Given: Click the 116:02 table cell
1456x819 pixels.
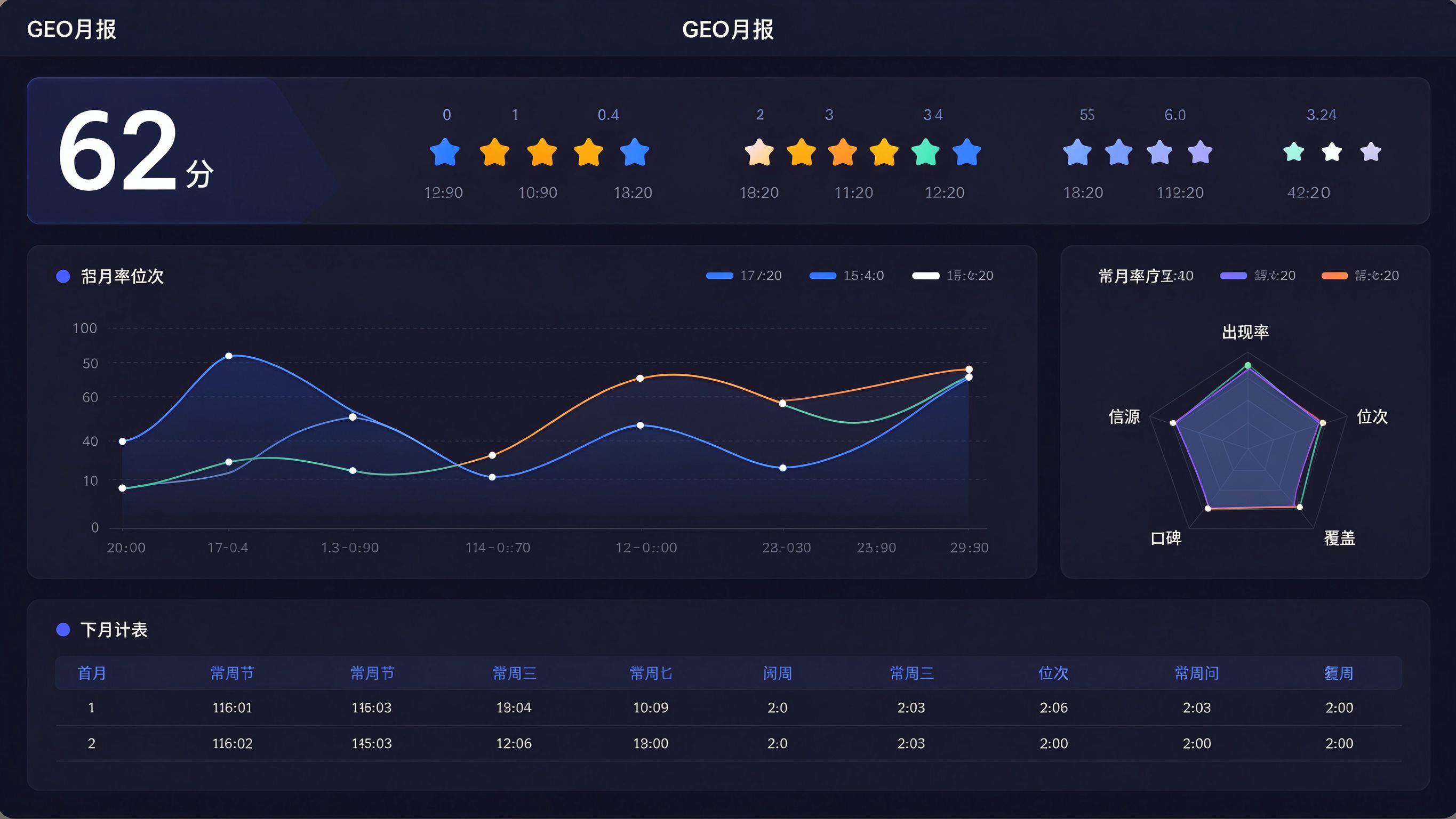Looking at the screenshot, I should point(233,743).
